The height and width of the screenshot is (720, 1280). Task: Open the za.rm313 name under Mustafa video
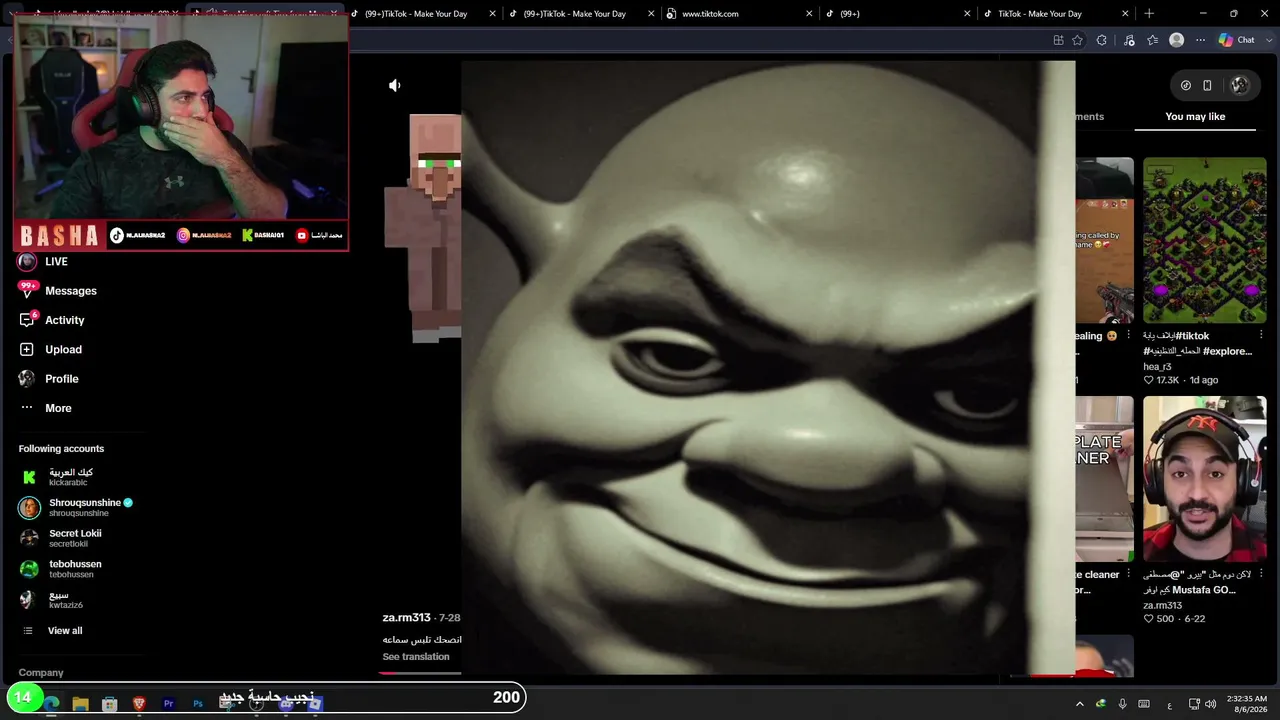1162,606
